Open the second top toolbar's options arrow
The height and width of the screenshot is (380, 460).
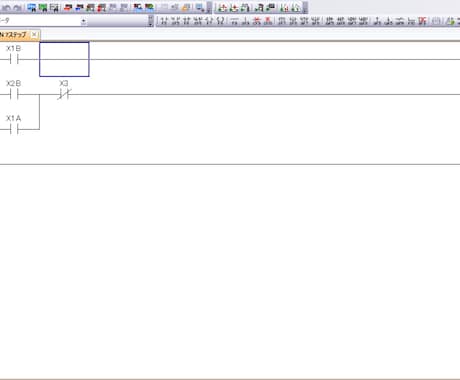pyautogui.click(x=305, y=8)
